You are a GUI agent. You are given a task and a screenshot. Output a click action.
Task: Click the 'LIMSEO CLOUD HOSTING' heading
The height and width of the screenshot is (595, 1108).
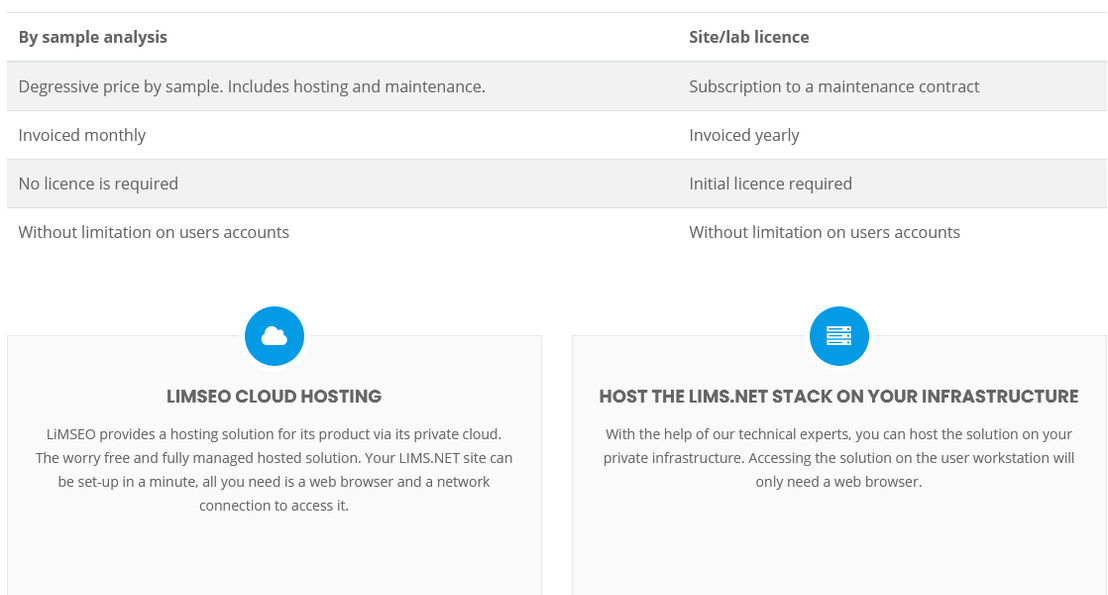(274, 396)
